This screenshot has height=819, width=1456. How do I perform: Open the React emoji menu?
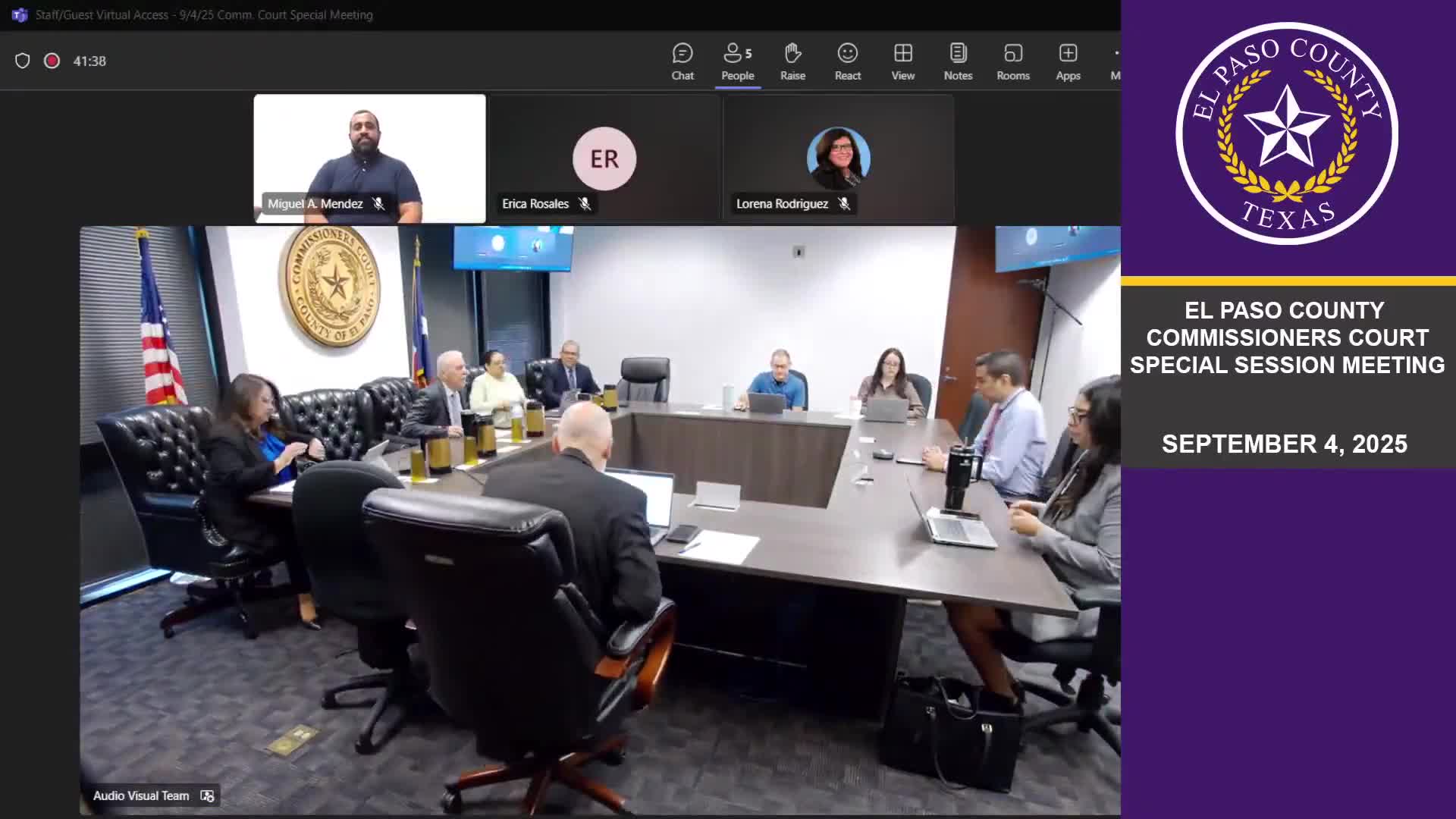click(x=847, y=61)
